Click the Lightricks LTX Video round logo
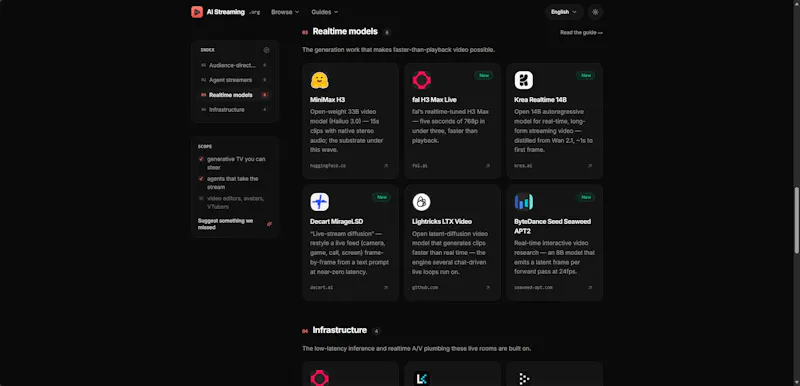This screenshot has height=386, width=800. pos(421,202)
